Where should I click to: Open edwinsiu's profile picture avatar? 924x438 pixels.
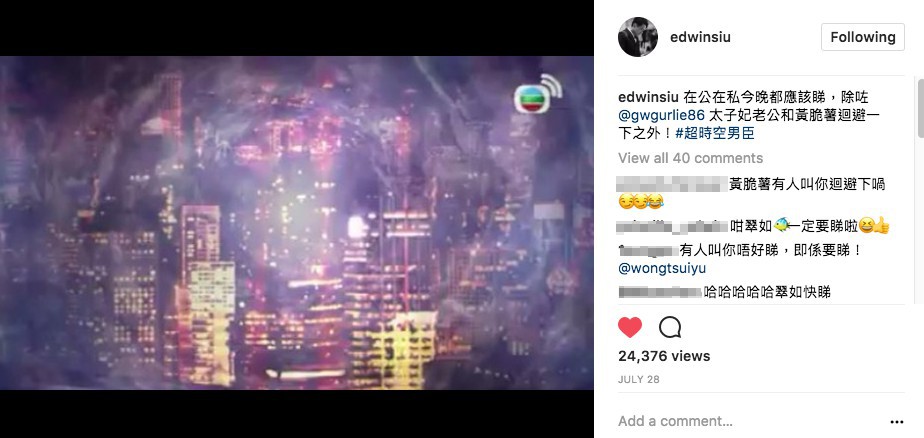pyautogui.click(x=638, y=37)
